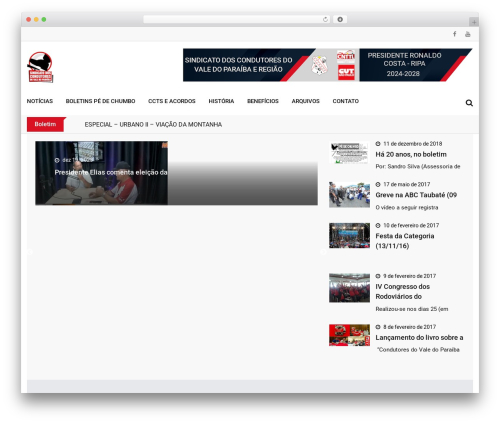Click the red Boletim label button

[x=46, y=124]
